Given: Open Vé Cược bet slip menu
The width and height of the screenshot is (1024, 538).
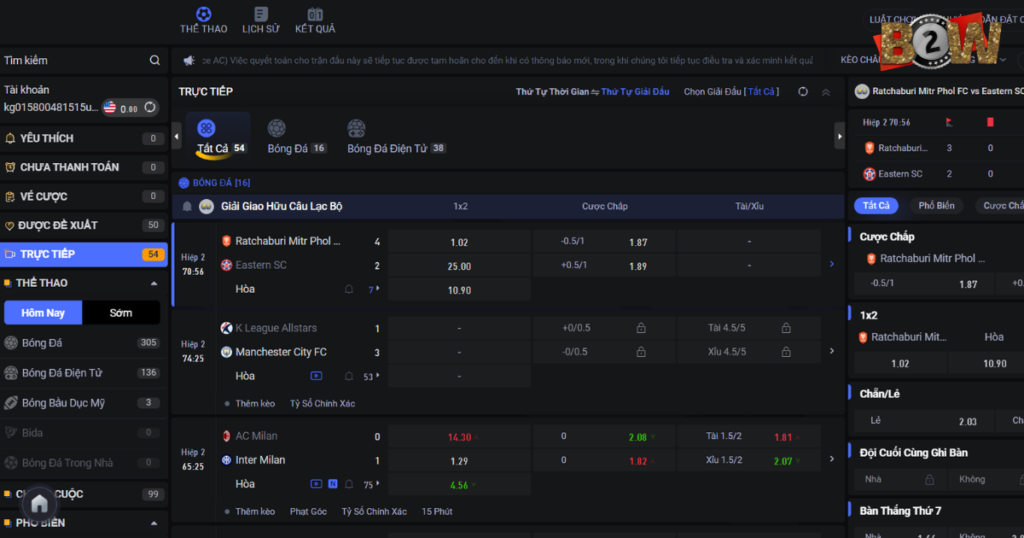Looking at the screenshot, I should (84, 196).
